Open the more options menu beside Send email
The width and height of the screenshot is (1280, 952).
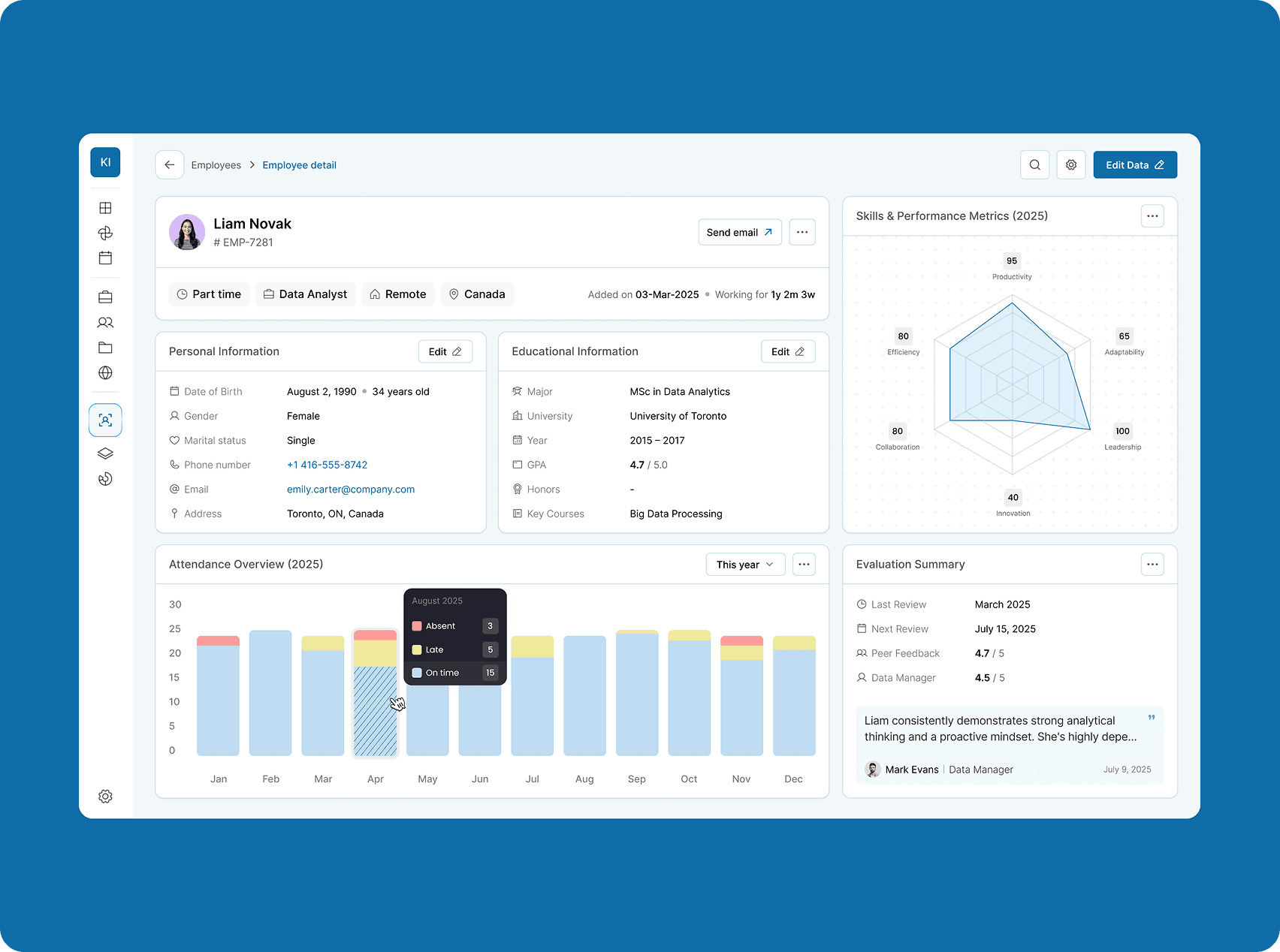(x=802, y=232)
